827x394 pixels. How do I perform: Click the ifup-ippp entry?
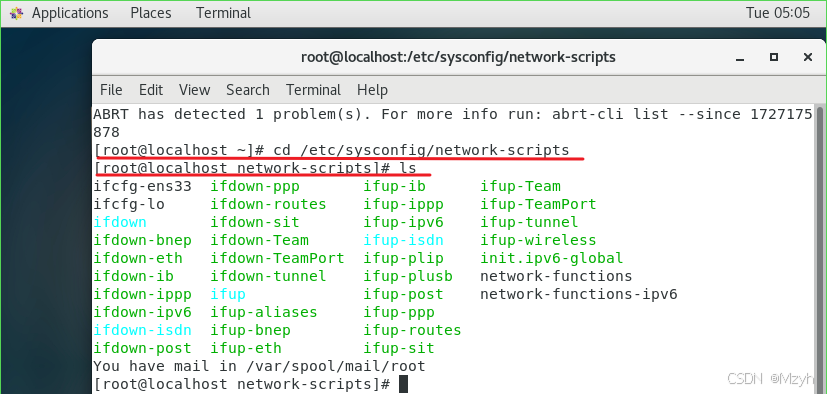coord(403,204)
